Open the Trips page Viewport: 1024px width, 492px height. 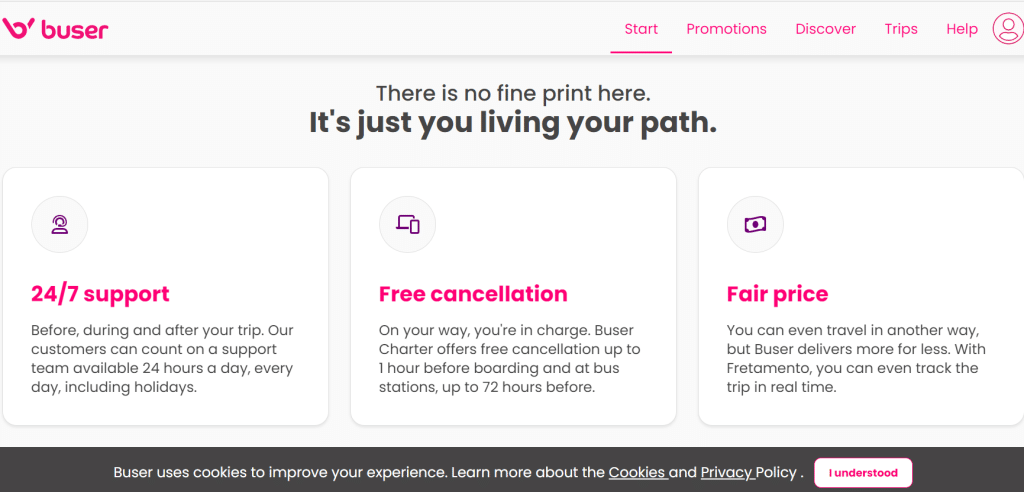click(x=901, y=29)
